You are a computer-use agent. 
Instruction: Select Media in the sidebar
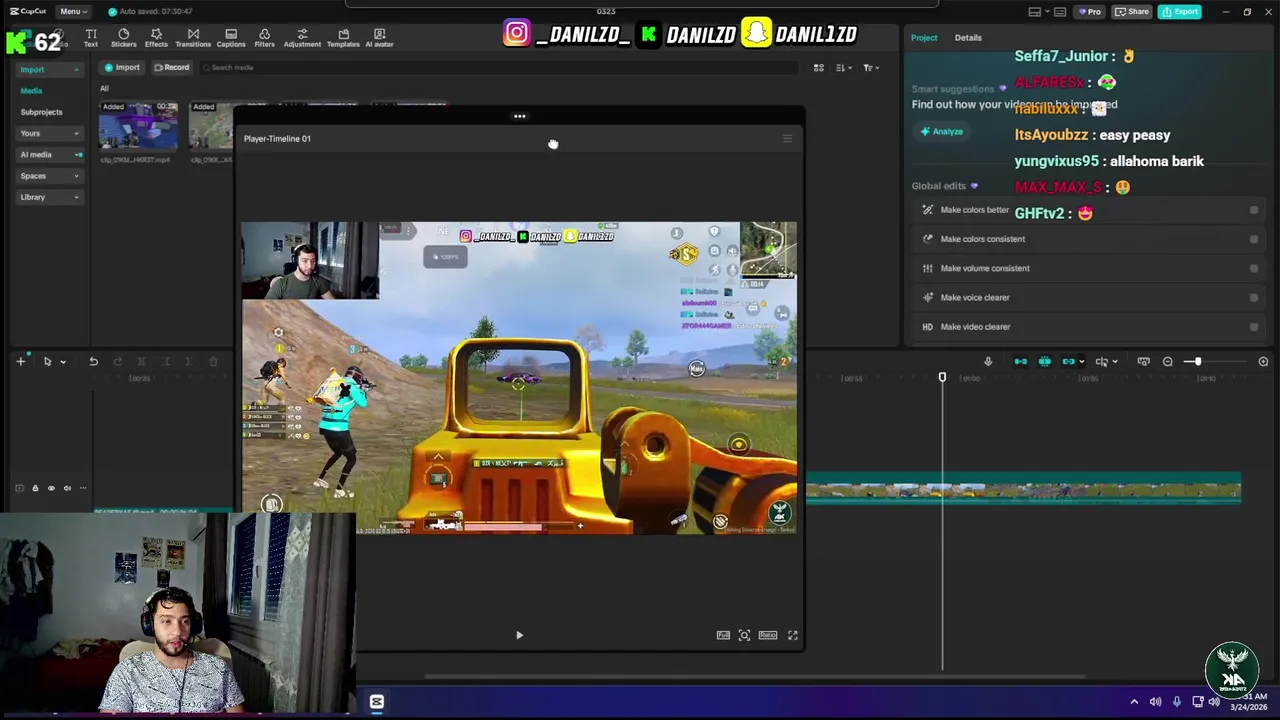tap(32, 90)
